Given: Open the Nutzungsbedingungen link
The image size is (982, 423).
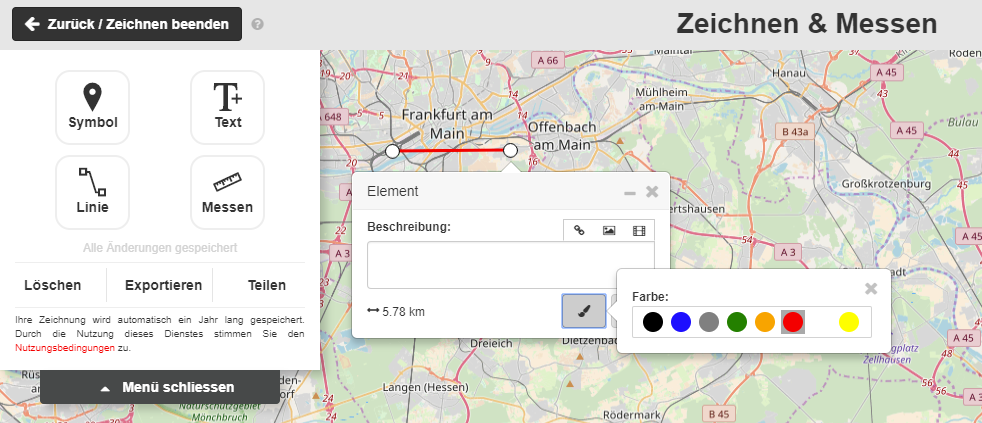Looking at the screenshot, I should coord(64,348).
